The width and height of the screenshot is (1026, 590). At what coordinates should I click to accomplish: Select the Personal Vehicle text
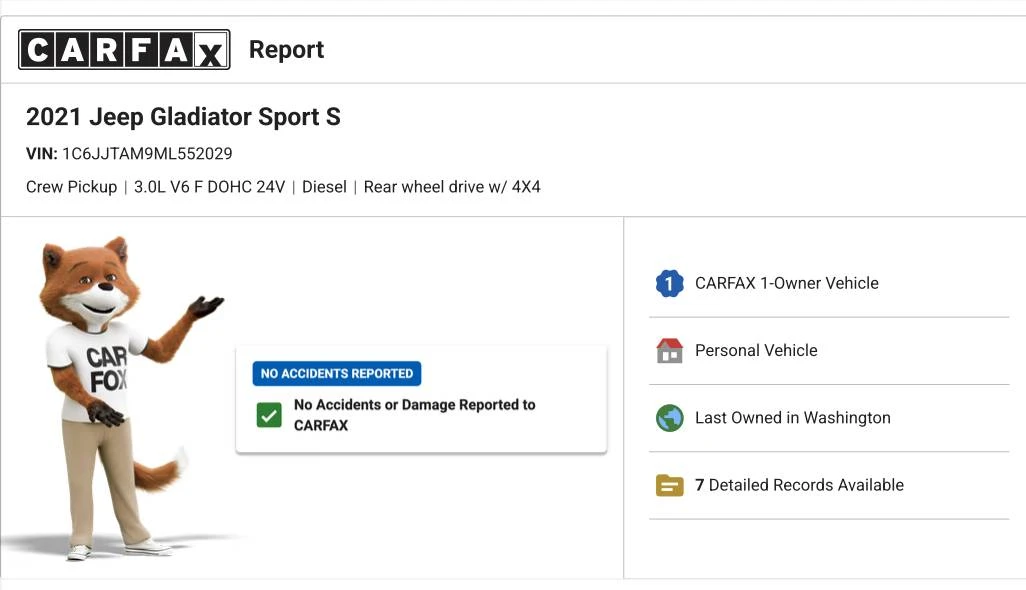pos(756,351)
